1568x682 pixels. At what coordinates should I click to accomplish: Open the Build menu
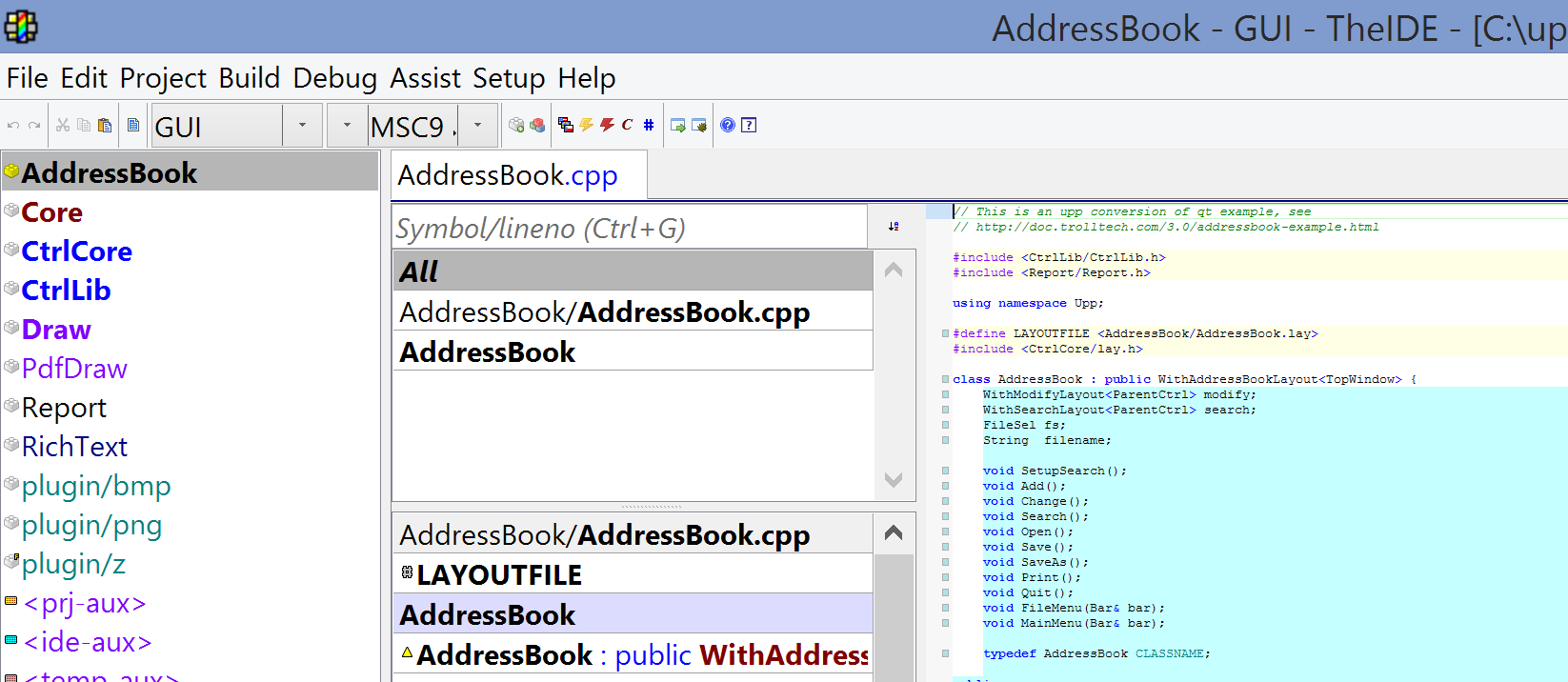pyautogui.click(x=249, y=78)
